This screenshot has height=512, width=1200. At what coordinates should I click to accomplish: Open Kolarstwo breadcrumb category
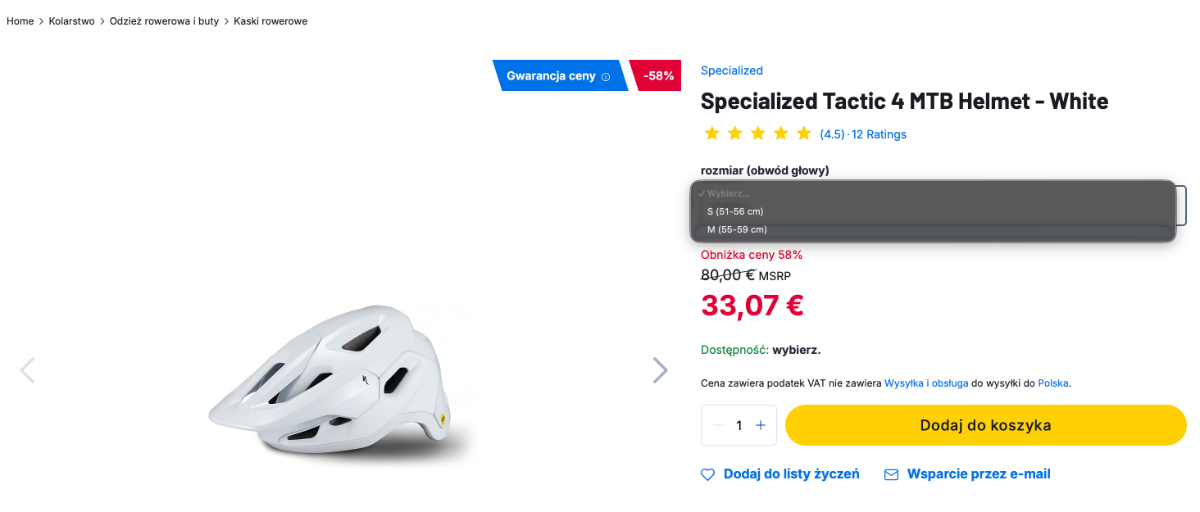click(72, 21)
